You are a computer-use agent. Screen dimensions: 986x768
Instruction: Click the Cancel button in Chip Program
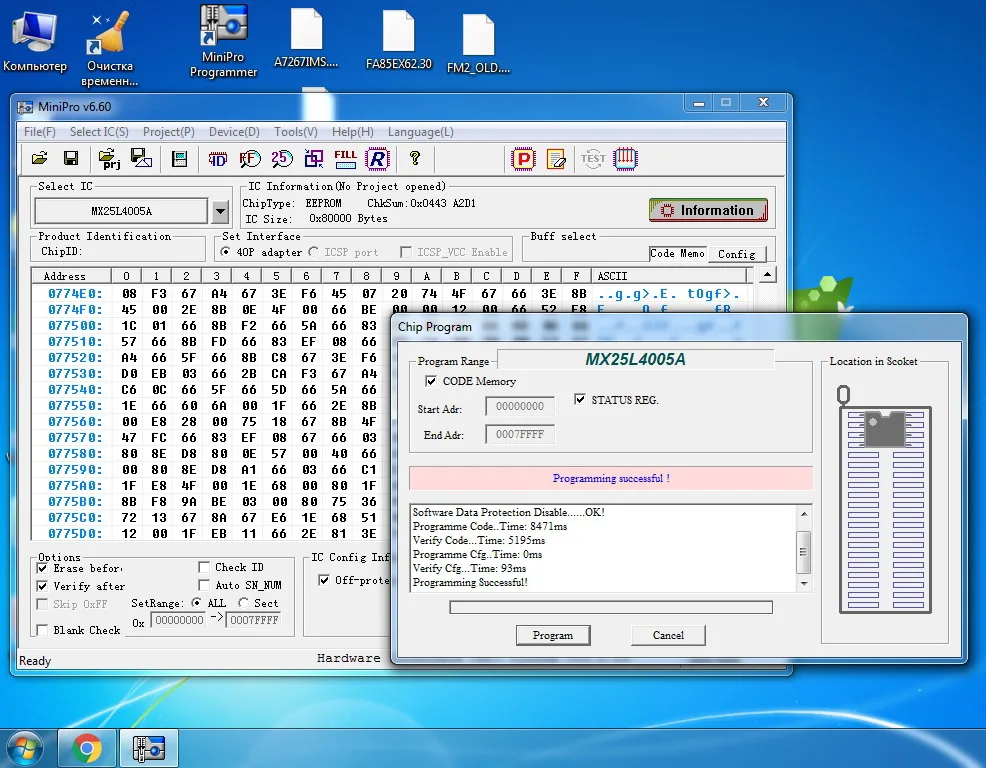click(668, 635)
